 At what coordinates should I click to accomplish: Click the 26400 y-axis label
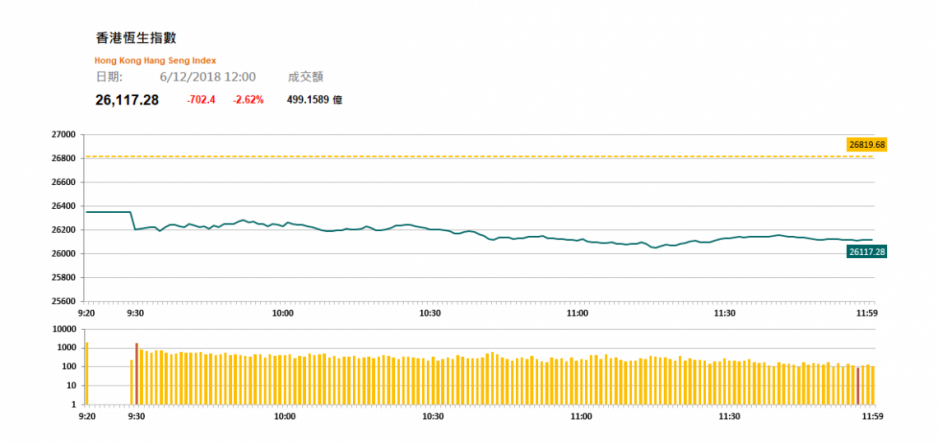click(65, 206)
